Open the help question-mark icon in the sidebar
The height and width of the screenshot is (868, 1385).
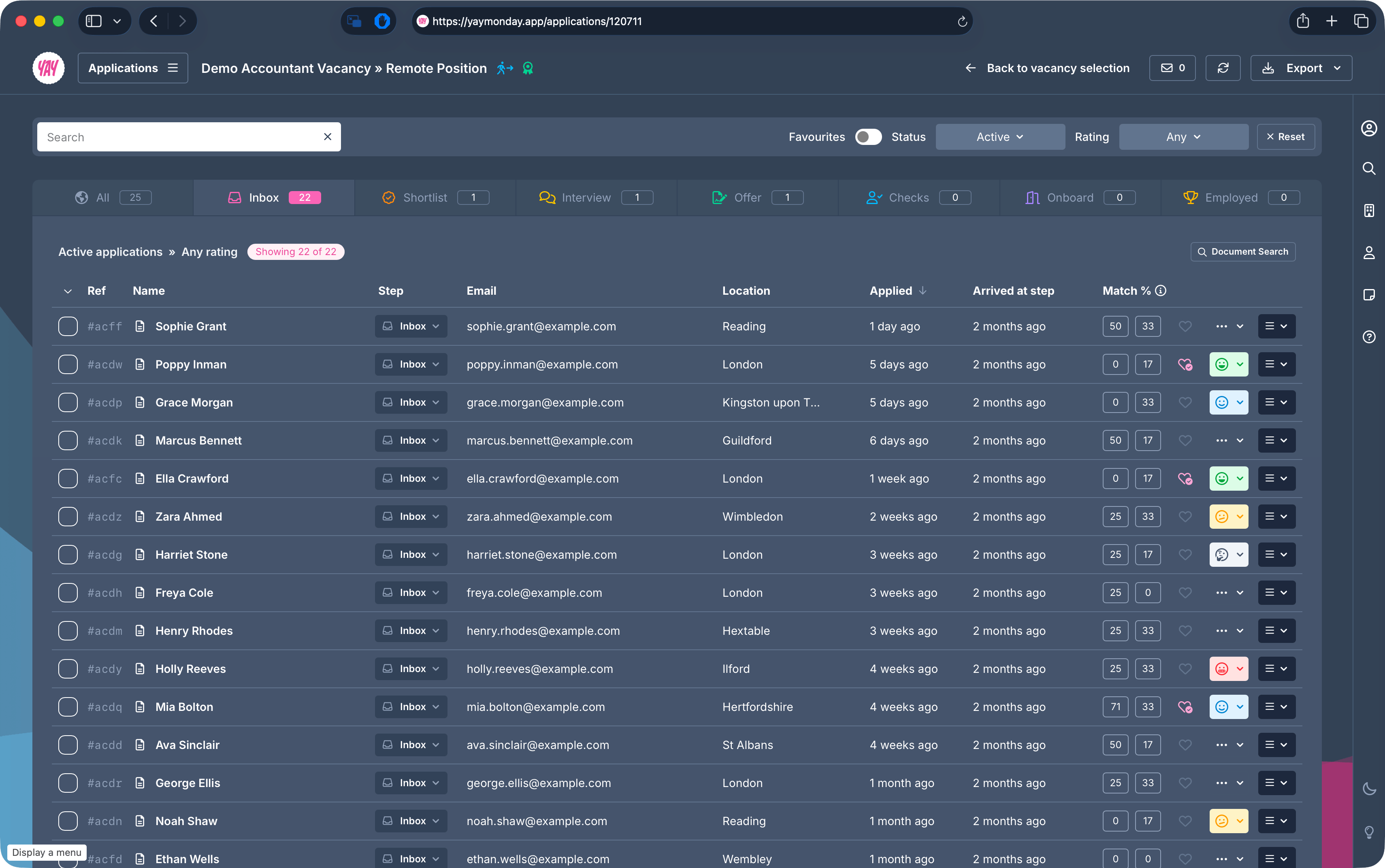coord(1370,337)
